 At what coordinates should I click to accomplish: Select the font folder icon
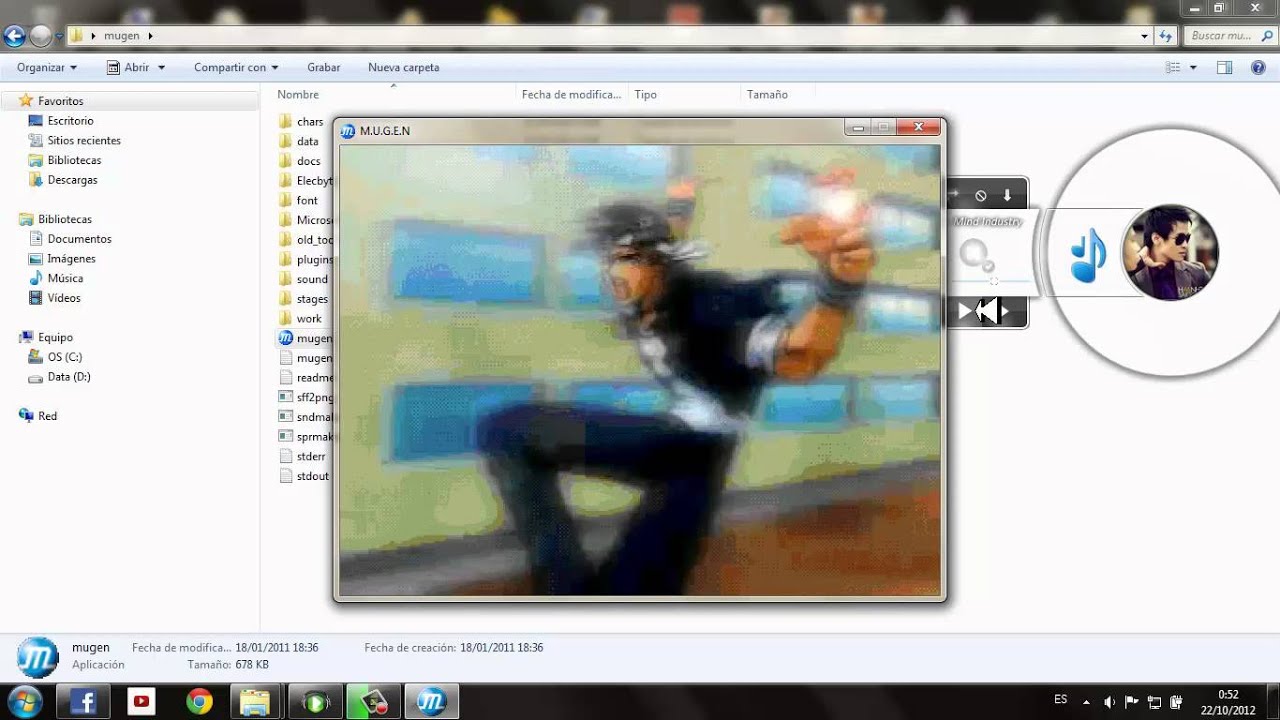285,200
